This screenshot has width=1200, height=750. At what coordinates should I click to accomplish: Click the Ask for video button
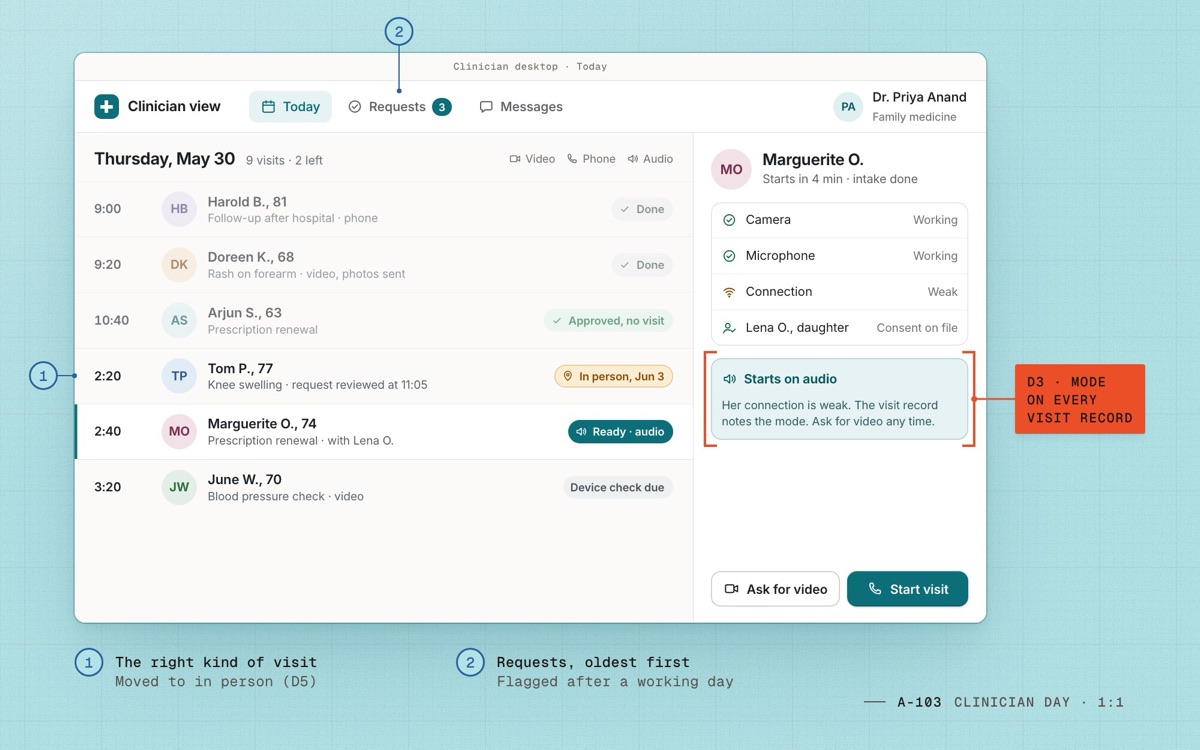point(775,589)
